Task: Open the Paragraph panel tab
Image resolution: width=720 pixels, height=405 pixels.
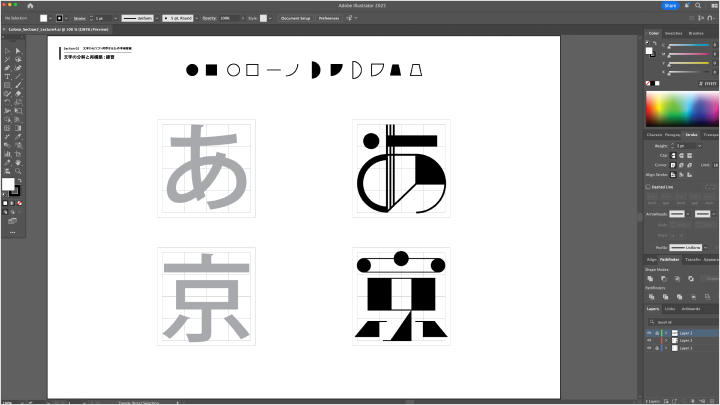Action: pos(672,135)
